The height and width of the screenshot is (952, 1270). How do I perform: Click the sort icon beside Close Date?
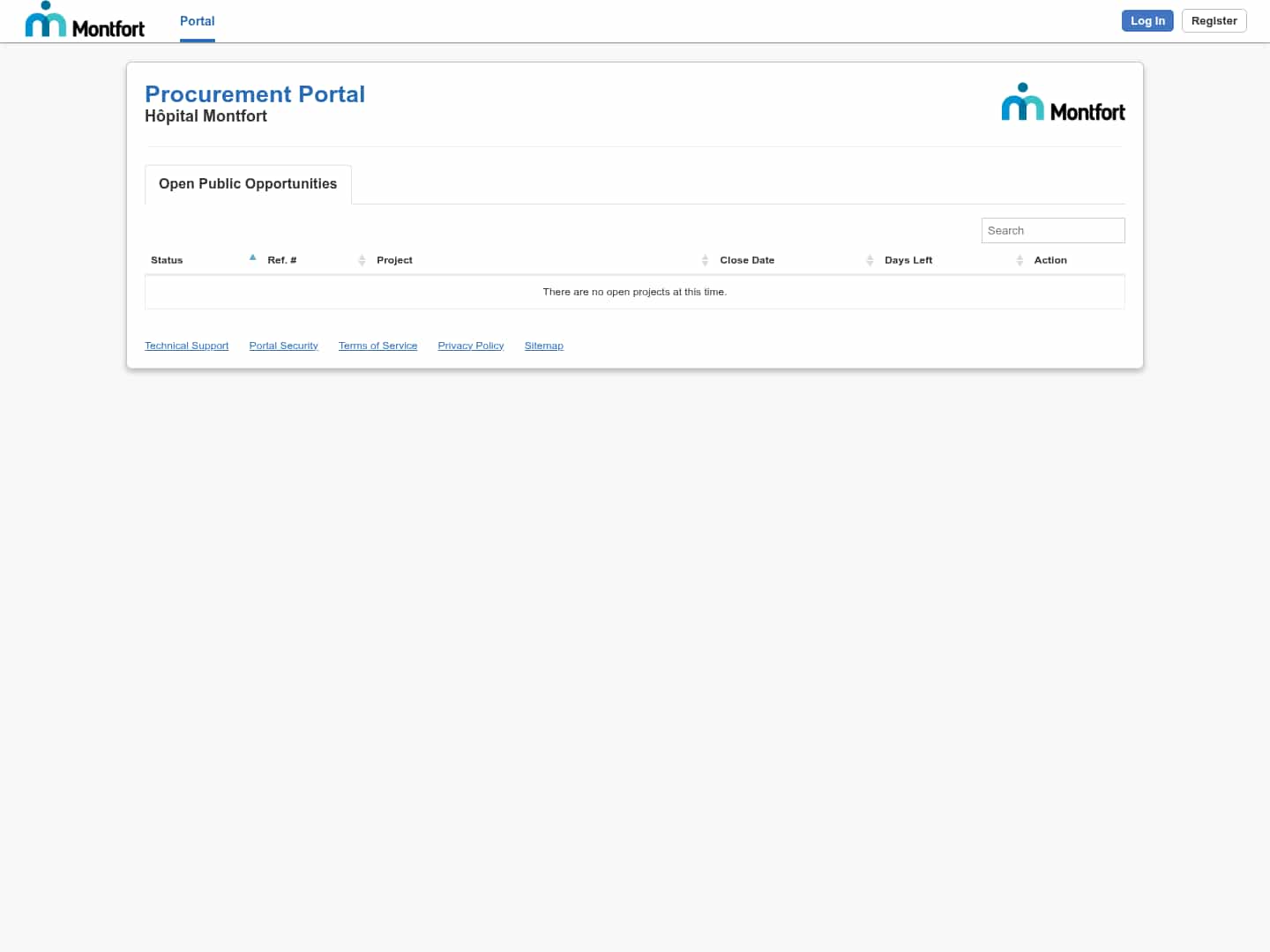[x=870, y=260]
